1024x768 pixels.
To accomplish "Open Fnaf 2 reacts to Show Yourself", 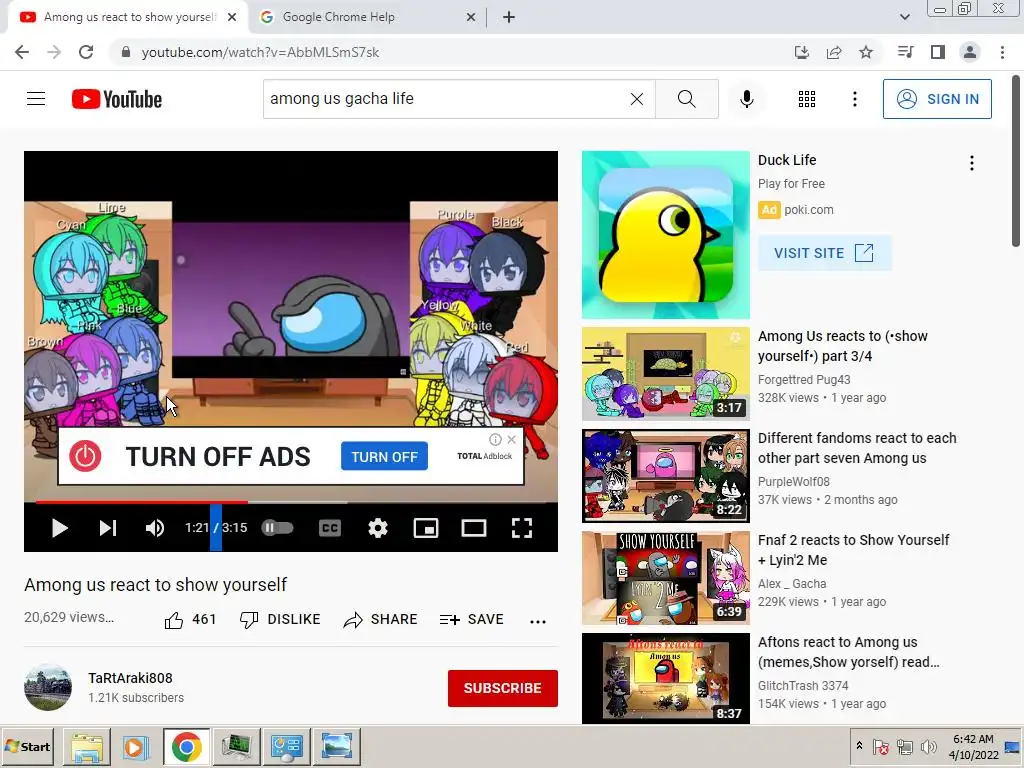I will coord(854,550).
